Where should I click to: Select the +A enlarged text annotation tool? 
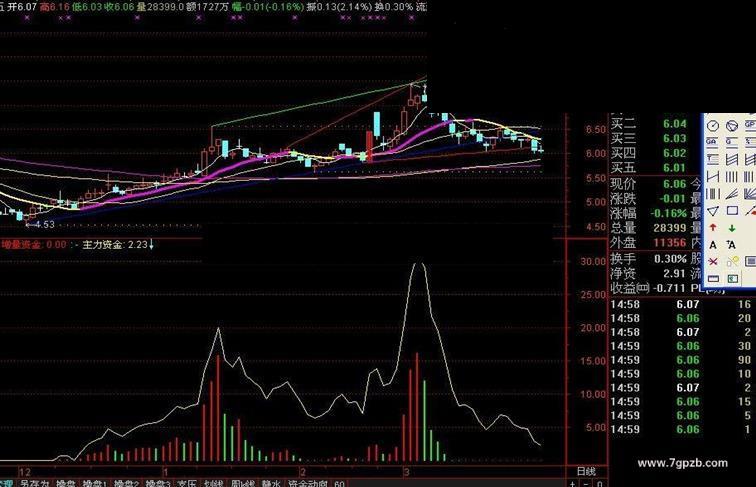[731, 245]
